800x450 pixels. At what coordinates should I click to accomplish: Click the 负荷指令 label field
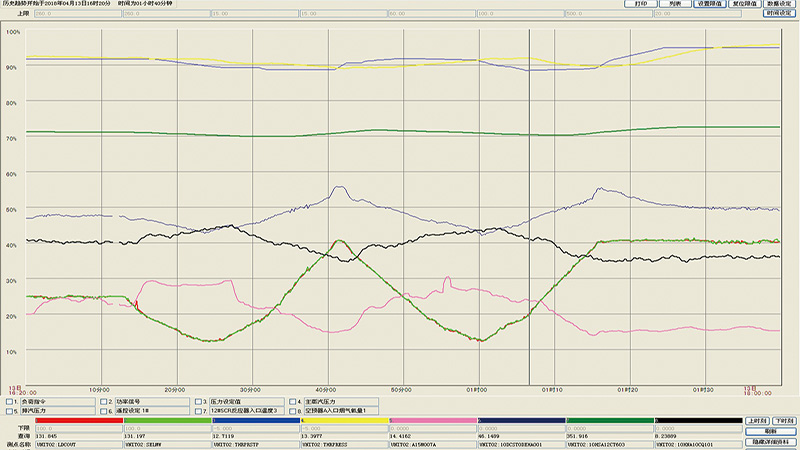click(x=58, y=402)
